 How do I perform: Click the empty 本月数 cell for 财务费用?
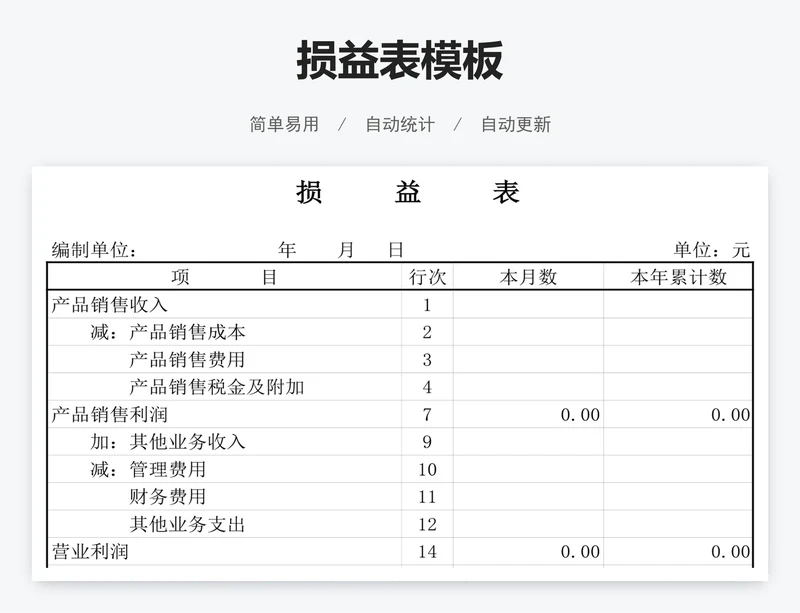point(528,497)
